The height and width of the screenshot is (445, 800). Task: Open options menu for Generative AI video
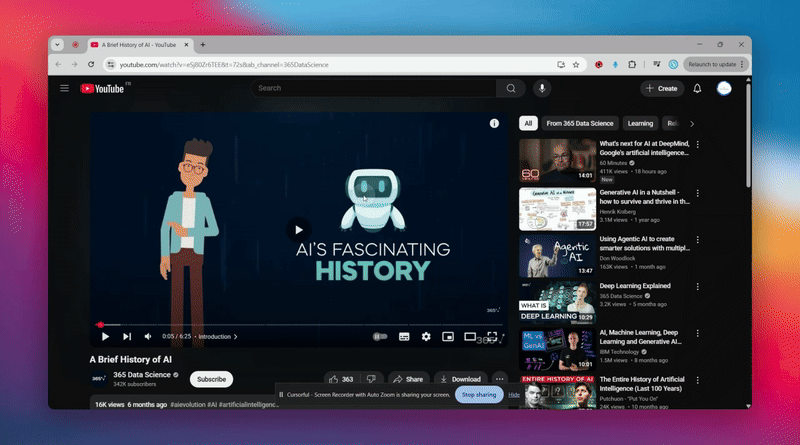[697, 193]
